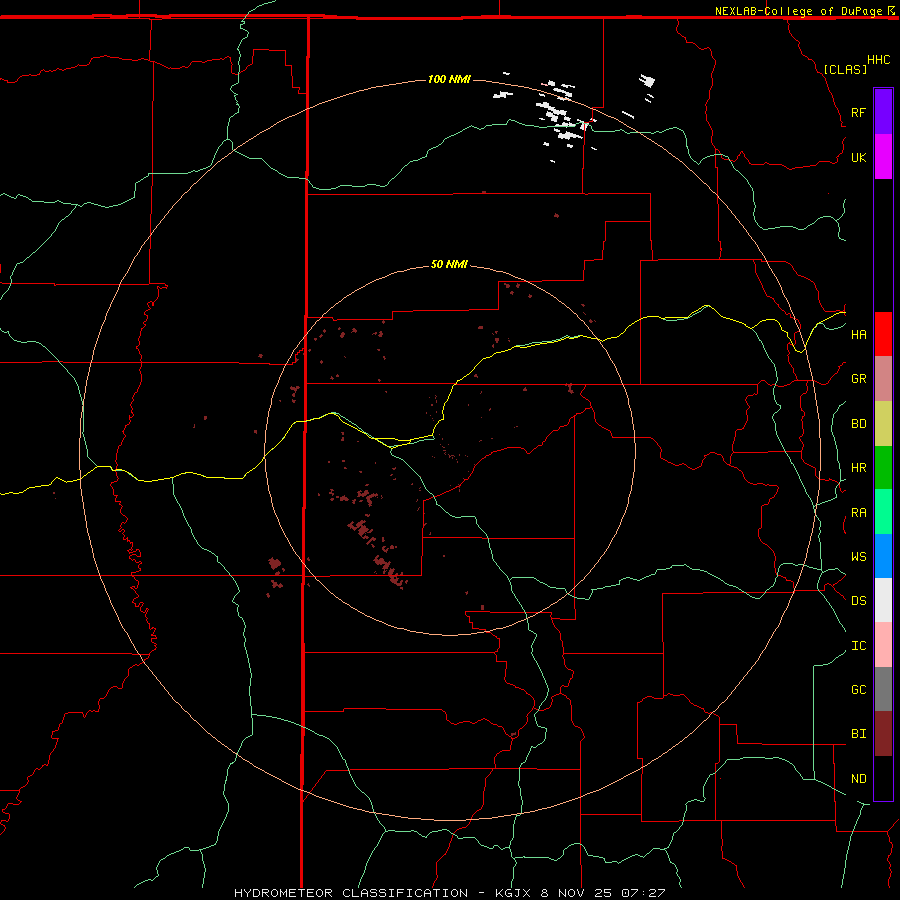Click the GR legend label
The width and height of the screenshot is (900, 900).
pyautogui.click(x=858, y=379)
